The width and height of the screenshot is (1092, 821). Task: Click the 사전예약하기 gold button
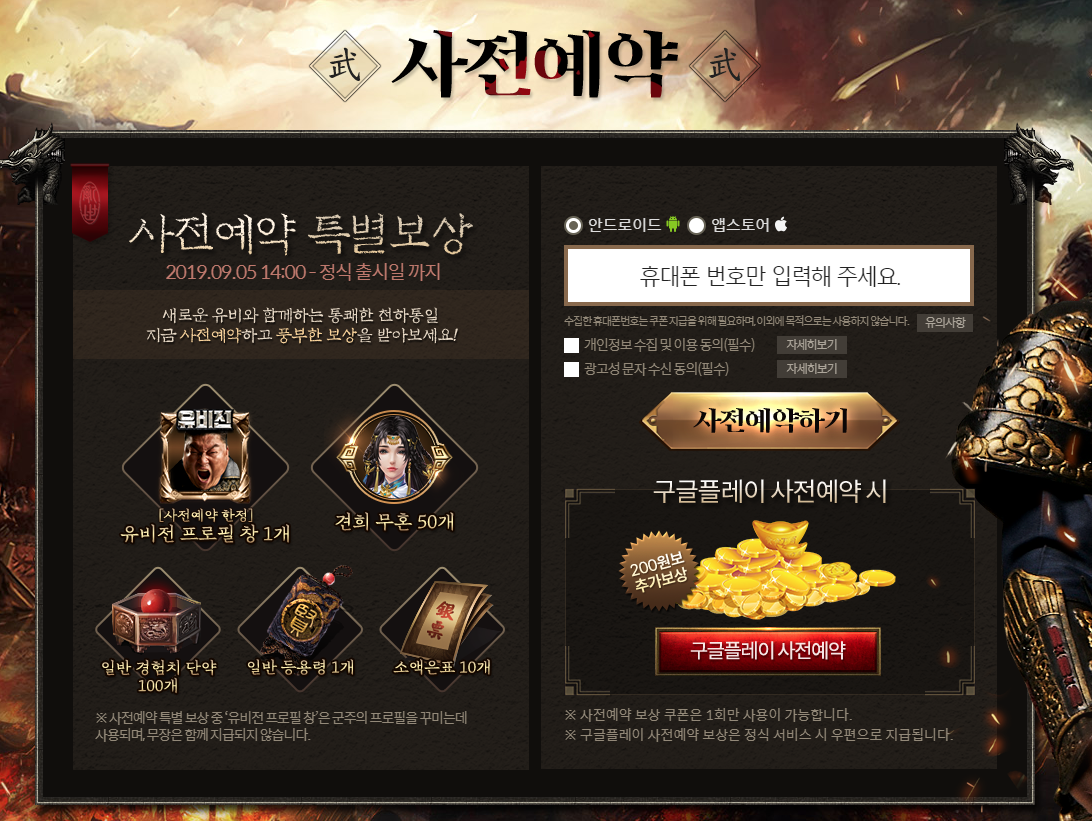(770, 421)
